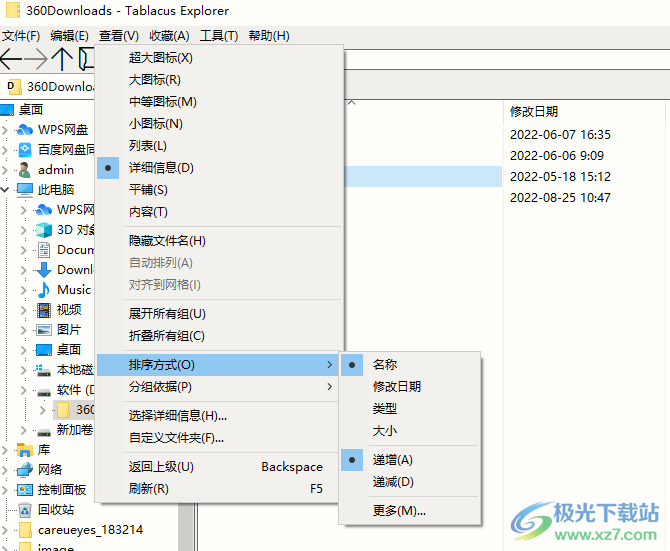Go up one folder level arrow
Screen dimensions: 670x551
(x=62, y=59)
